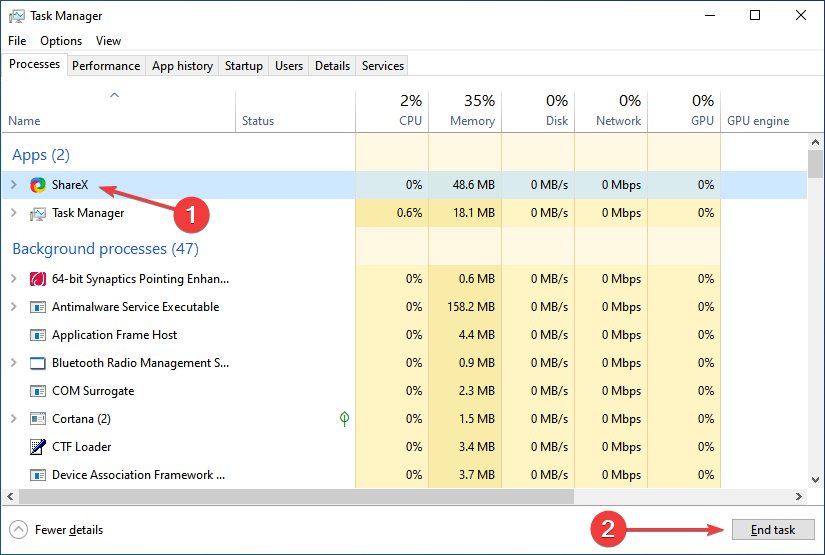Switch to the Performance tab
Screen dimensions: 825x555
106,66
